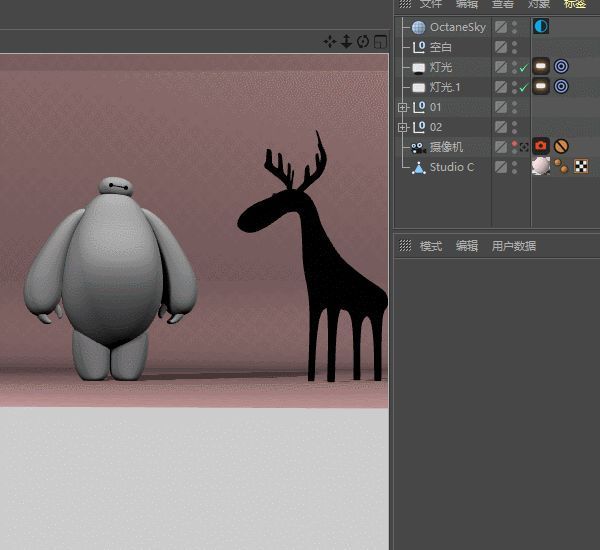
Task: Select the 灯光.1 row name
Action: coord(445,87)
